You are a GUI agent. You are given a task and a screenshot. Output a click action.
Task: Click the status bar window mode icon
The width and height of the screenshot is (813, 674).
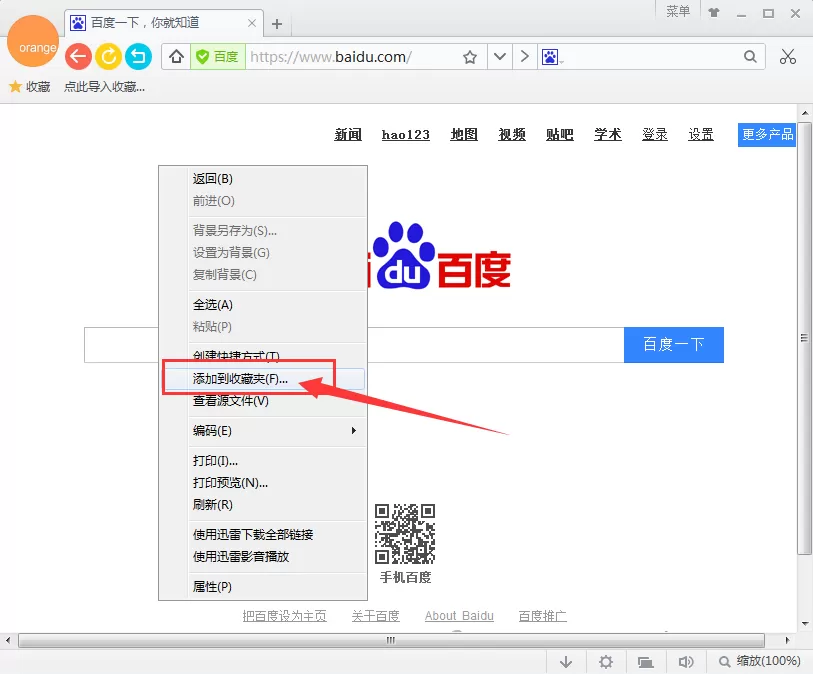click(x=646, y=662)
